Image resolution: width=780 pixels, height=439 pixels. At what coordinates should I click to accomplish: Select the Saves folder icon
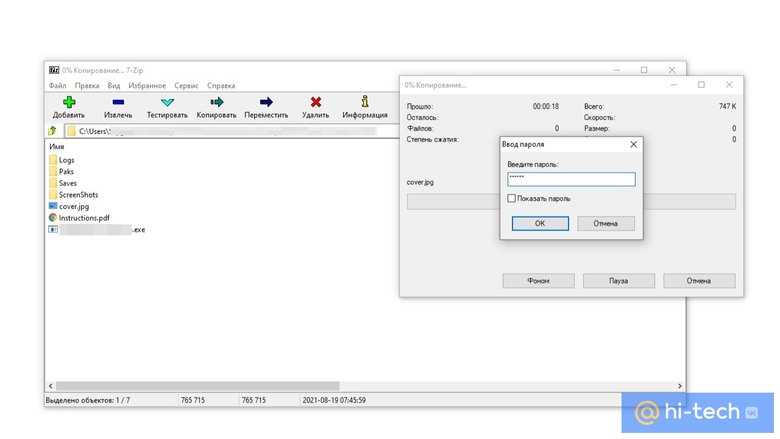[x=53, y=183]
